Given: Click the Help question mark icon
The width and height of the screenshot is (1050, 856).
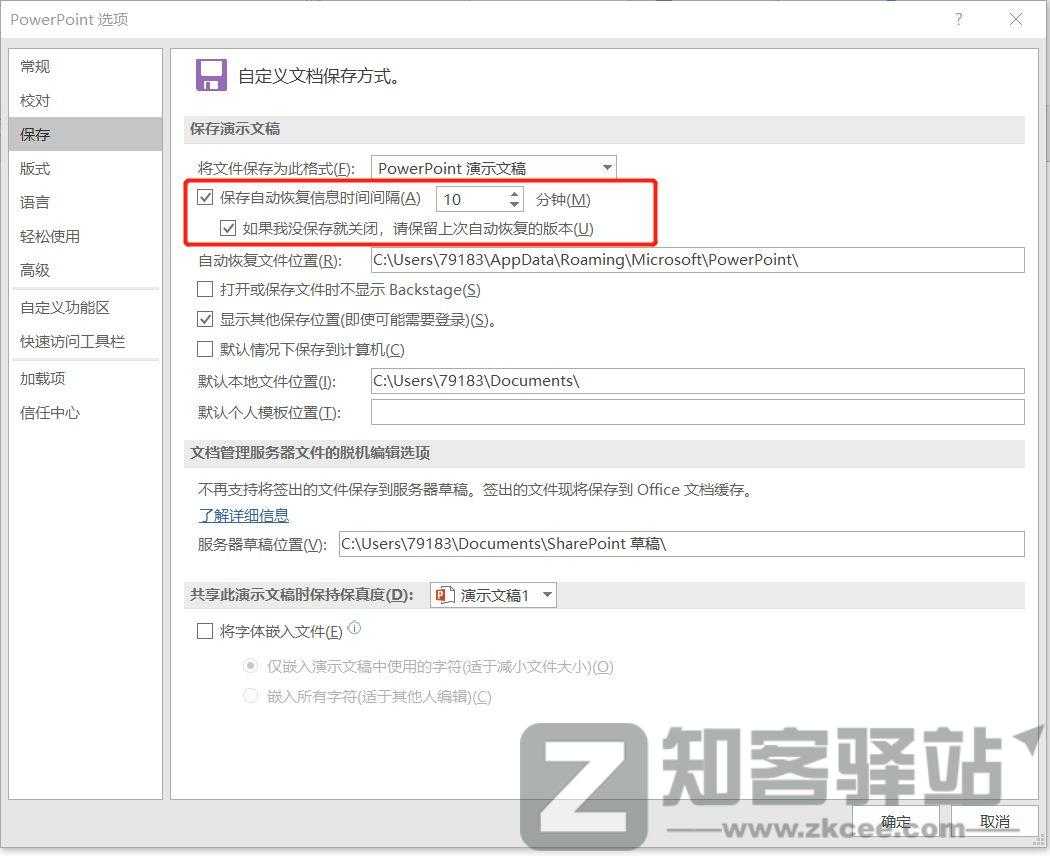Looking at the screenshot, I should point(958,19).
